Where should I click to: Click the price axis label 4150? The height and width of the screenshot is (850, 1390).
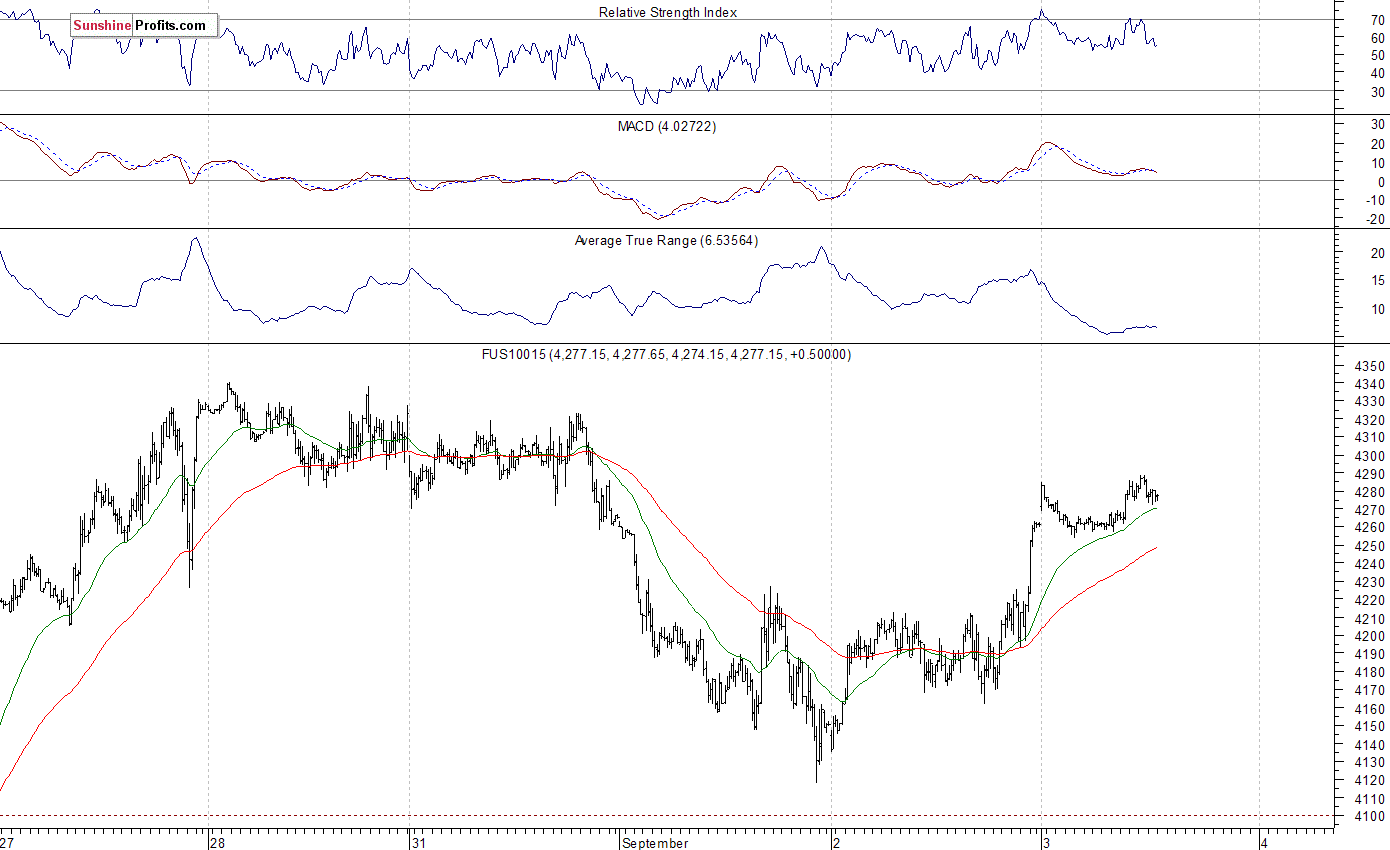pyautogui.click(x=1369, y=727)
